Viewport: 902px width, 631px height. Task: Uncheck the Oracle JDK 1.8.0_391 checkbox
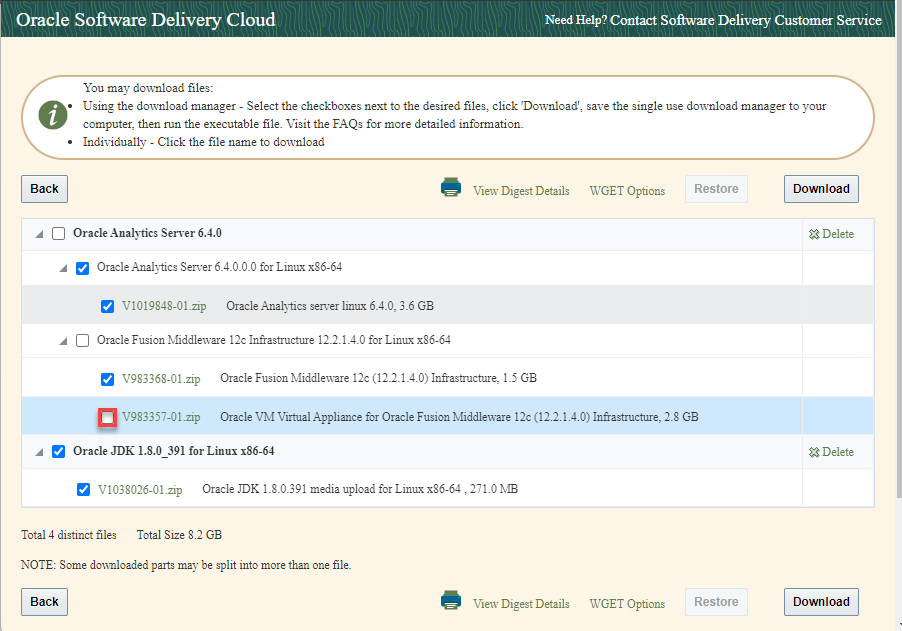pyautogui.click(x=58, y=451)
